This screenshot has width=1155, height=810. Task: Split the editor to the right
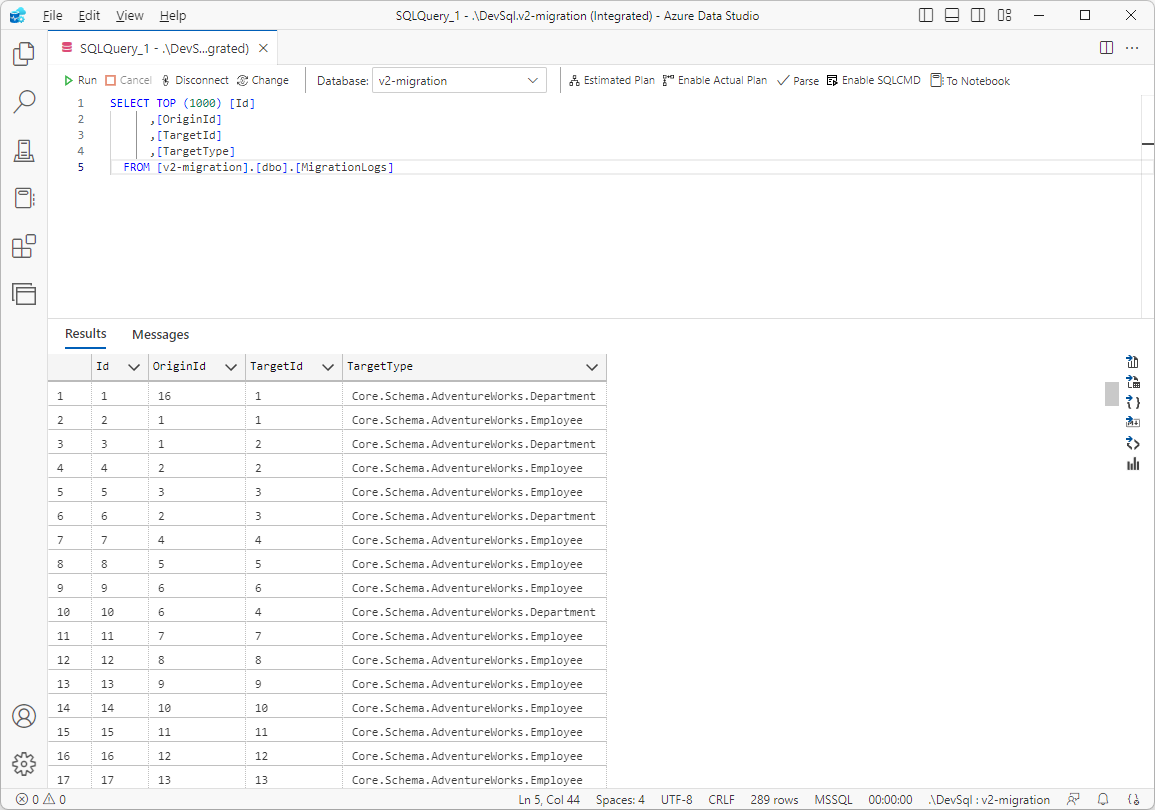1106,48
